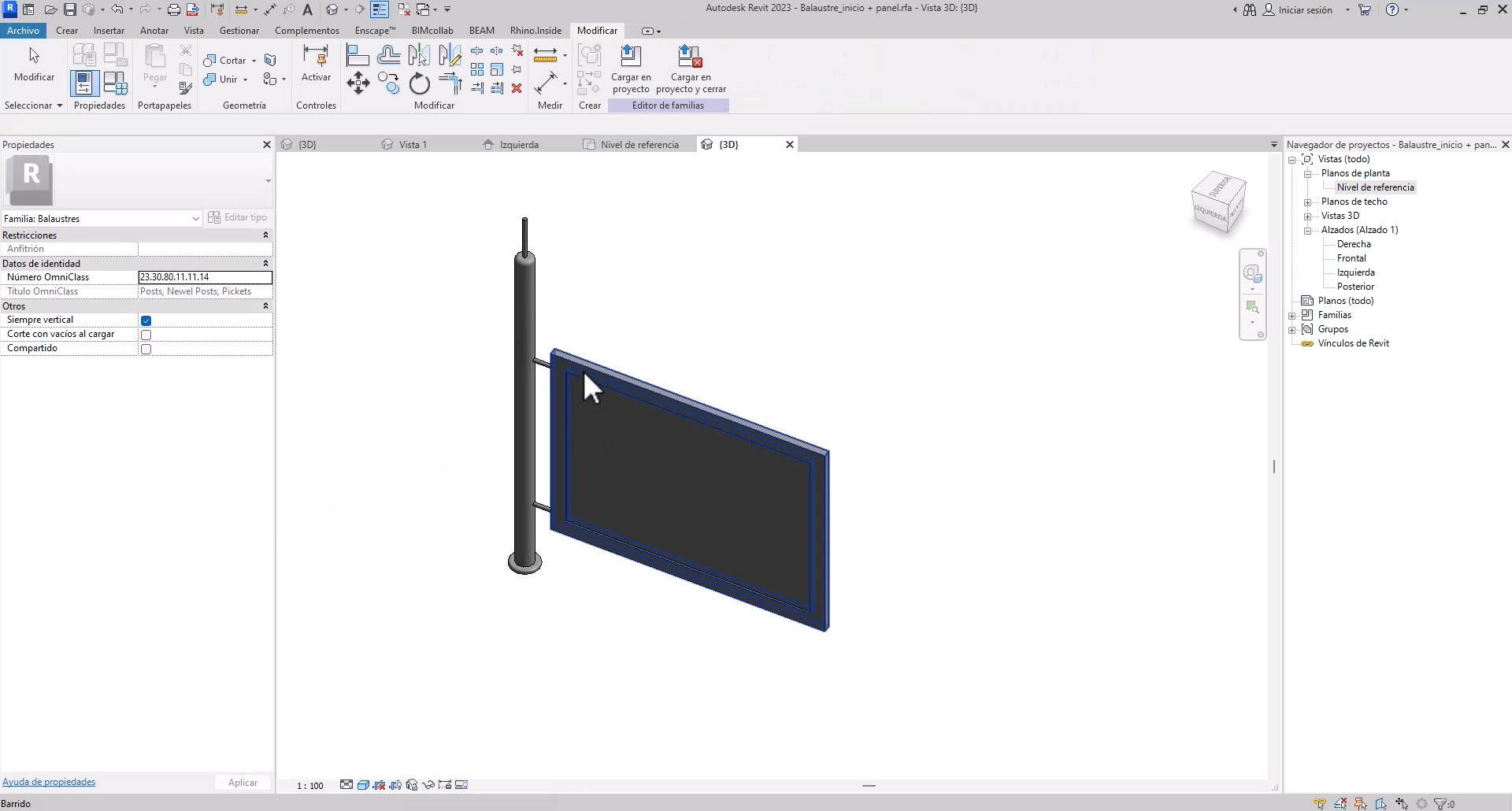Toggle Compartido checkbox

point(146,349)
